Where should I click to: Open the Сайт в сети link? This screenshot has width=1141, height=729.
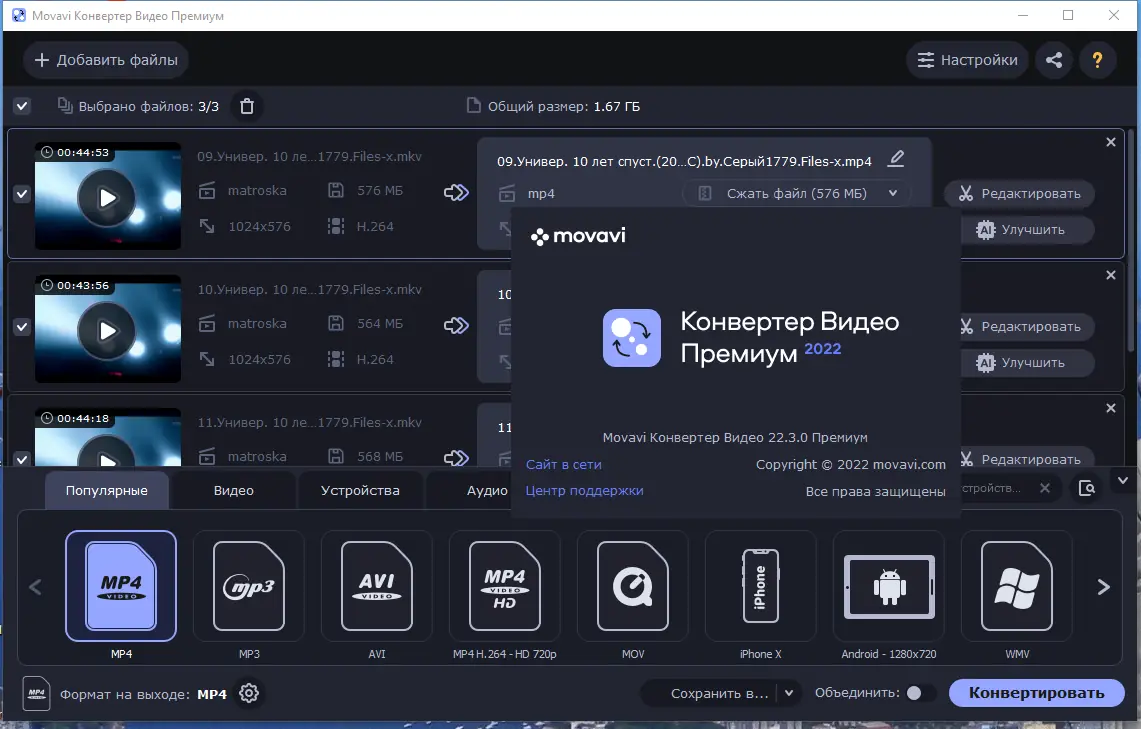(x=563, y=464)
